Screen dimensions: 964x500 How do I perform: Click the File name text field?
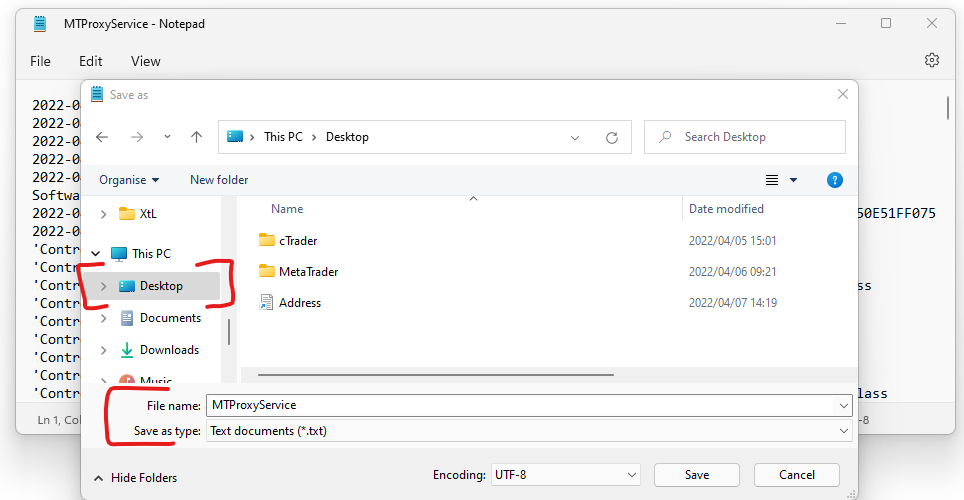(x=521, y=405)
